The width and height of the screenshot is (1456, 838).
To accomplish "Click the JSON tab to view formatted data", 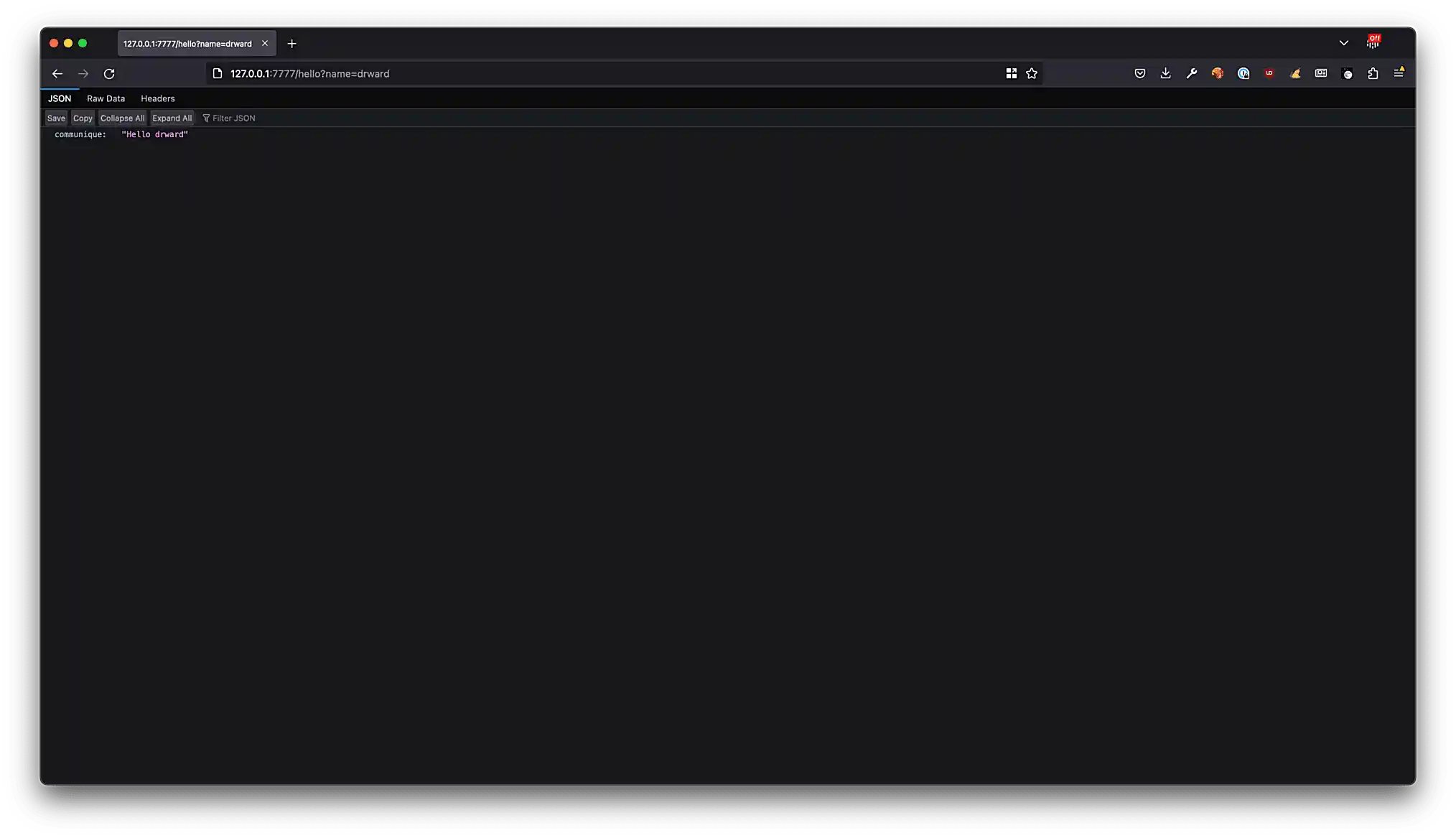I will coord(59,98).
